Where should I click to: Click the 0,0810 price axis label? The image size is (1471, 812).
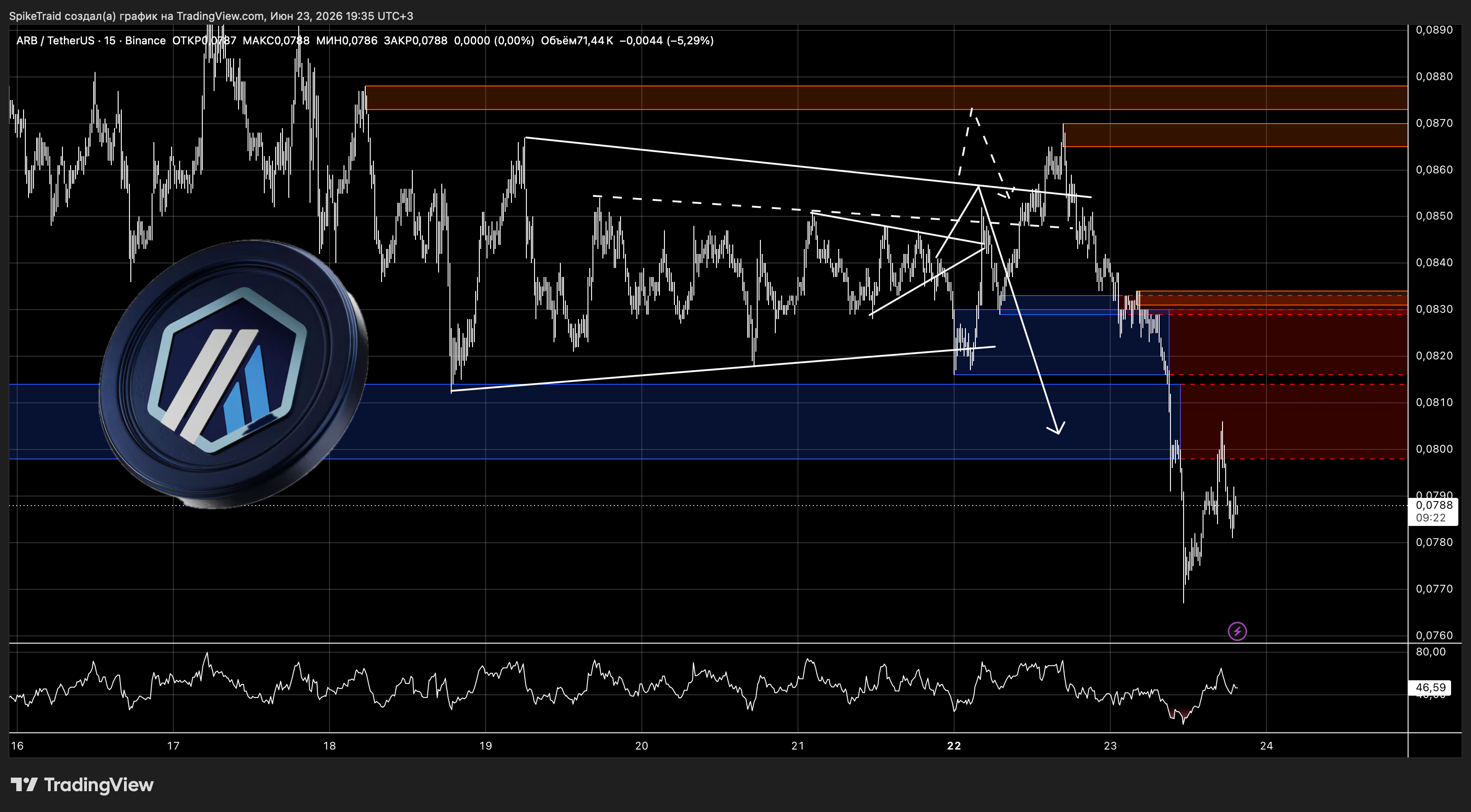(1434, 402)
